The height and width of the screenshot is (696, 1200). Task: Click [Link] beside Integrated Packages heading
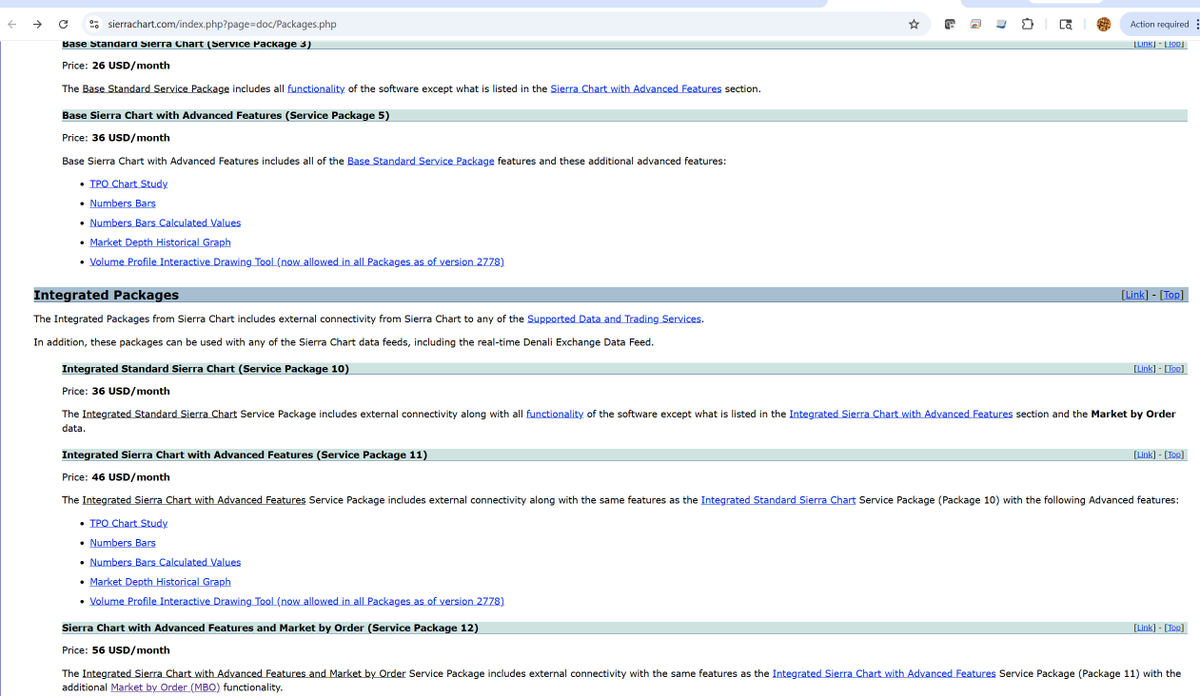point(1137,295)
